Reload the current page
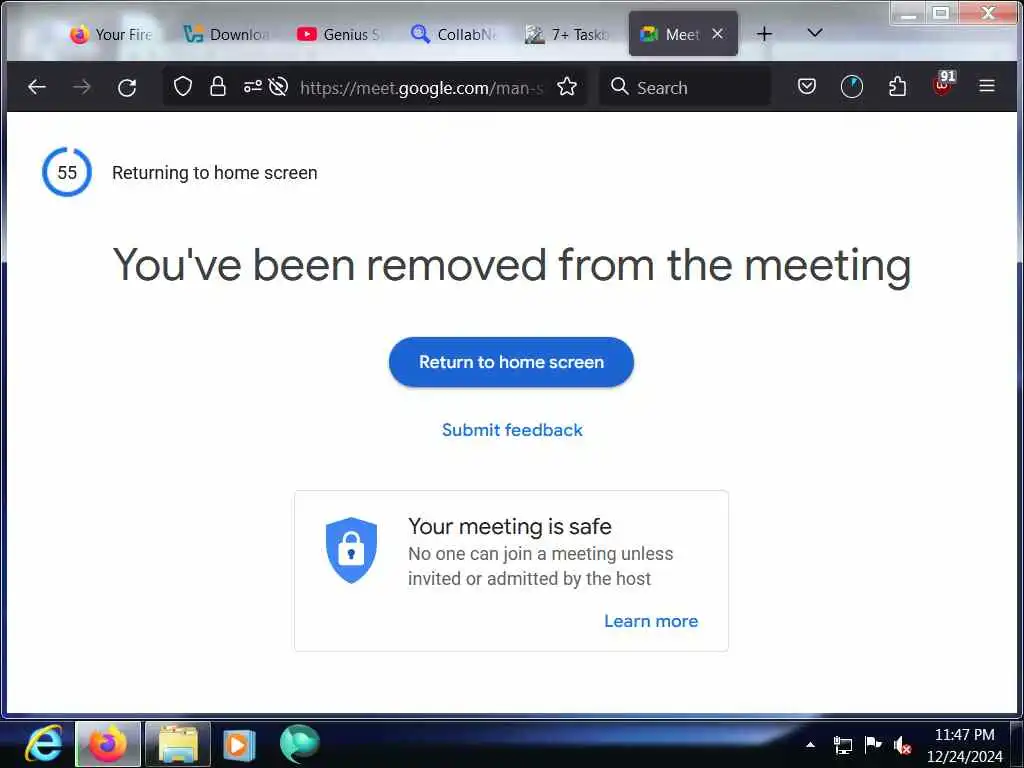Viewport: 1024px width, 768px height. (x=127, y=87)
